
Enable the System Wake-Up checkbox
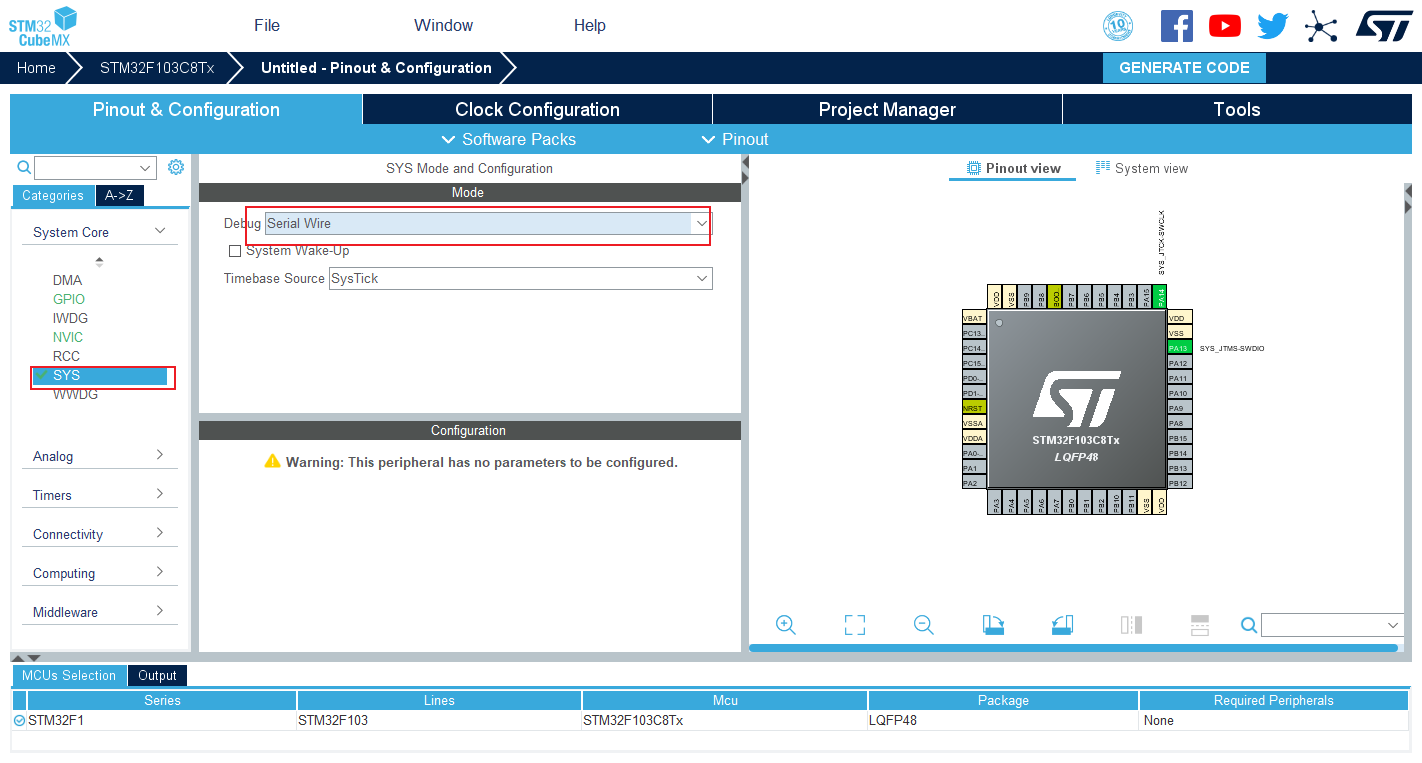click(x=235, y=250)
